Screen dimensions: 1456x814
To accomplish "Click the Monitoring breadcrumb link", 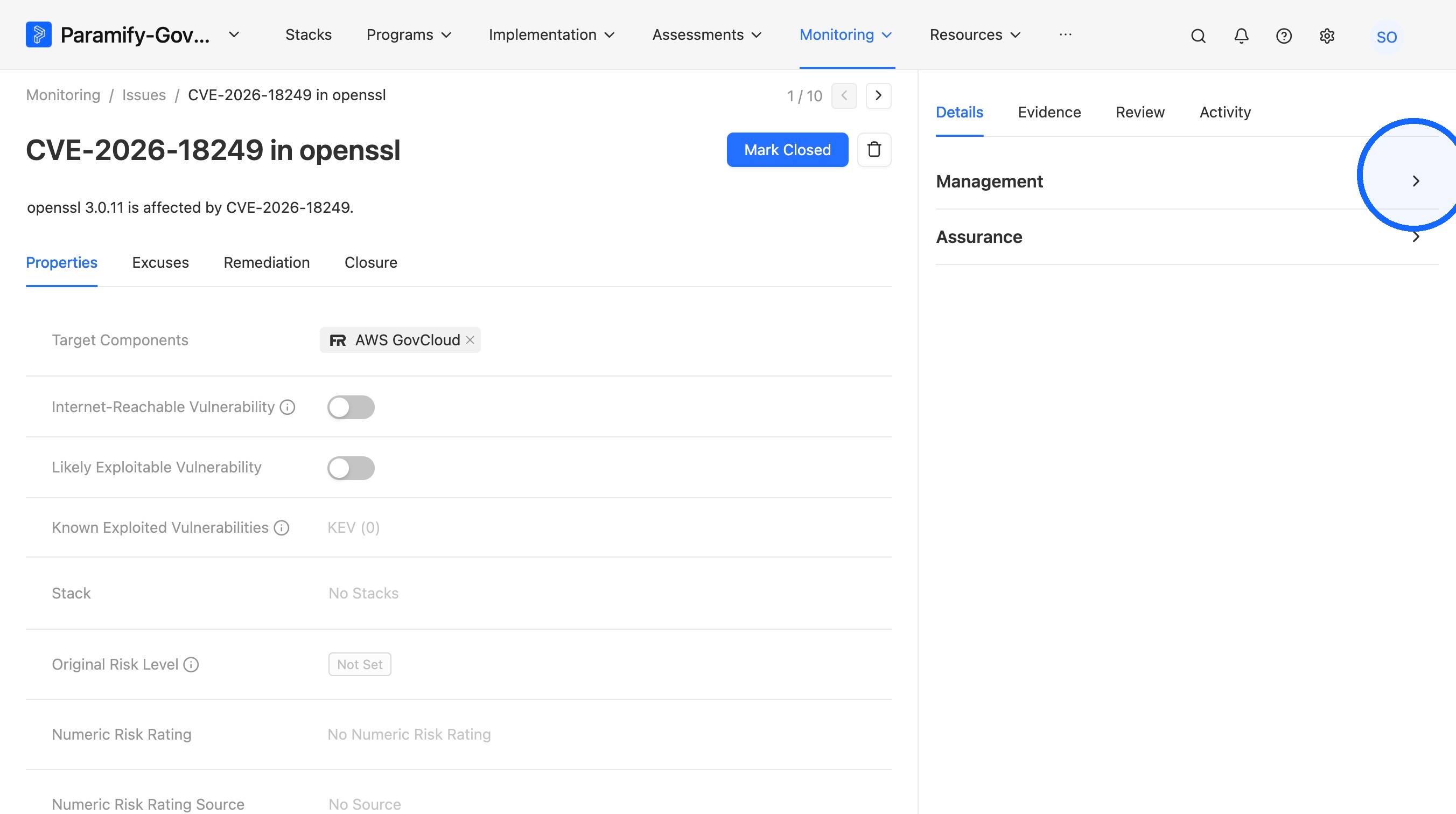I will pos(64,95).
